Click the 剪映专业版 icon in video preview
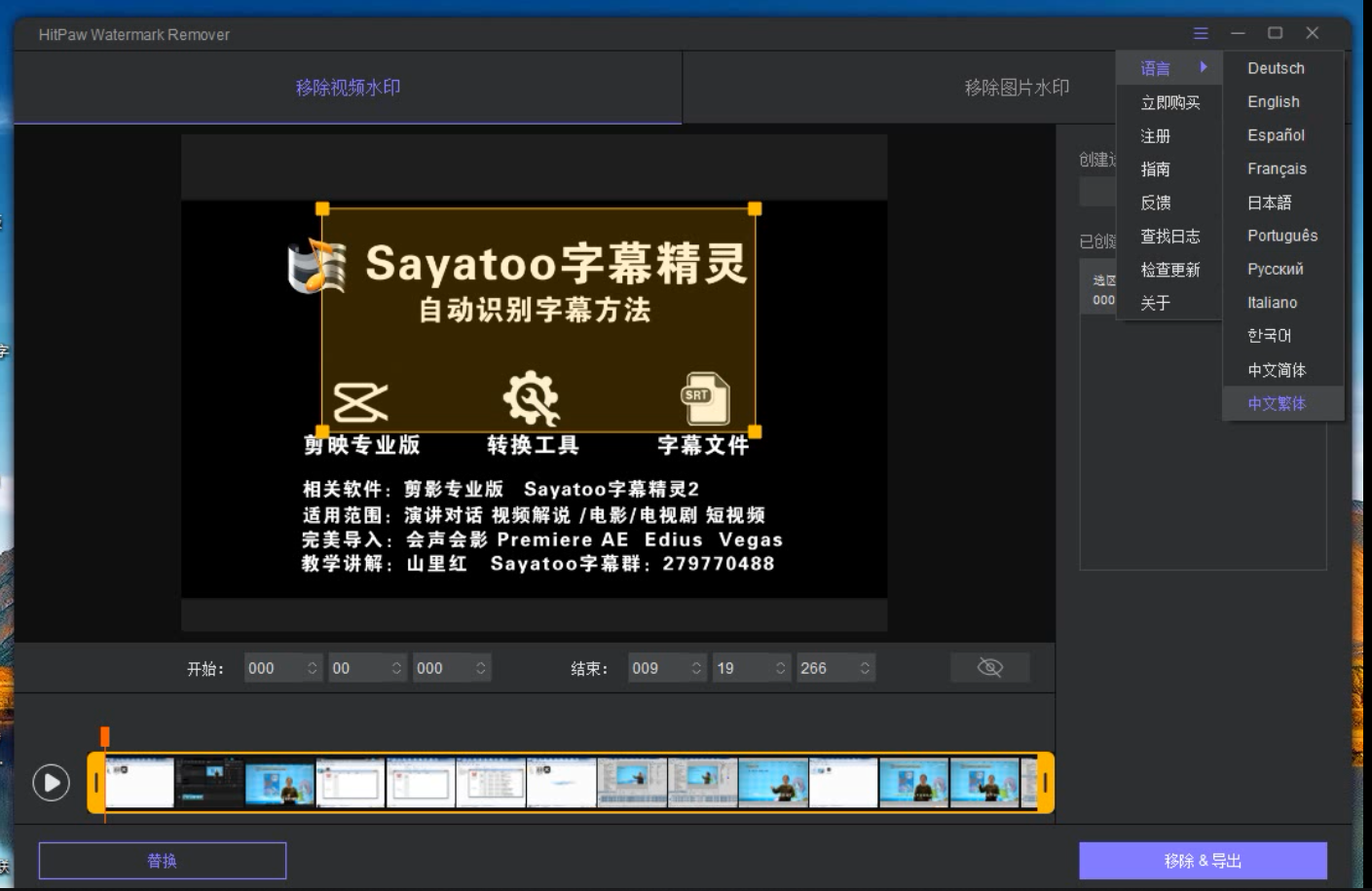 360,402
